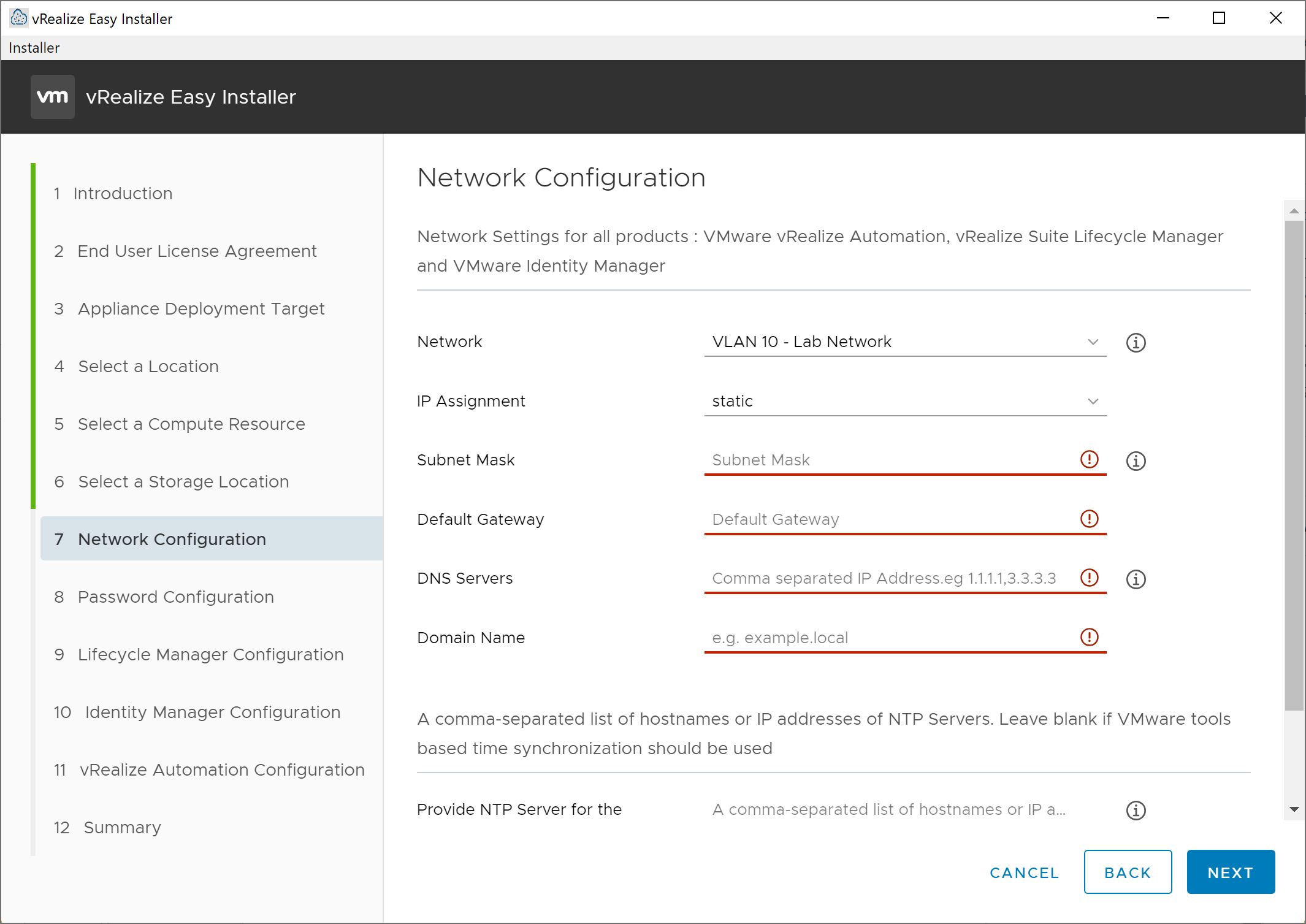The height and width of the screenshot is (924, 1306).
Task: Open the Network dropdown showing VLAN 10
Action: (x=904, y=342)
